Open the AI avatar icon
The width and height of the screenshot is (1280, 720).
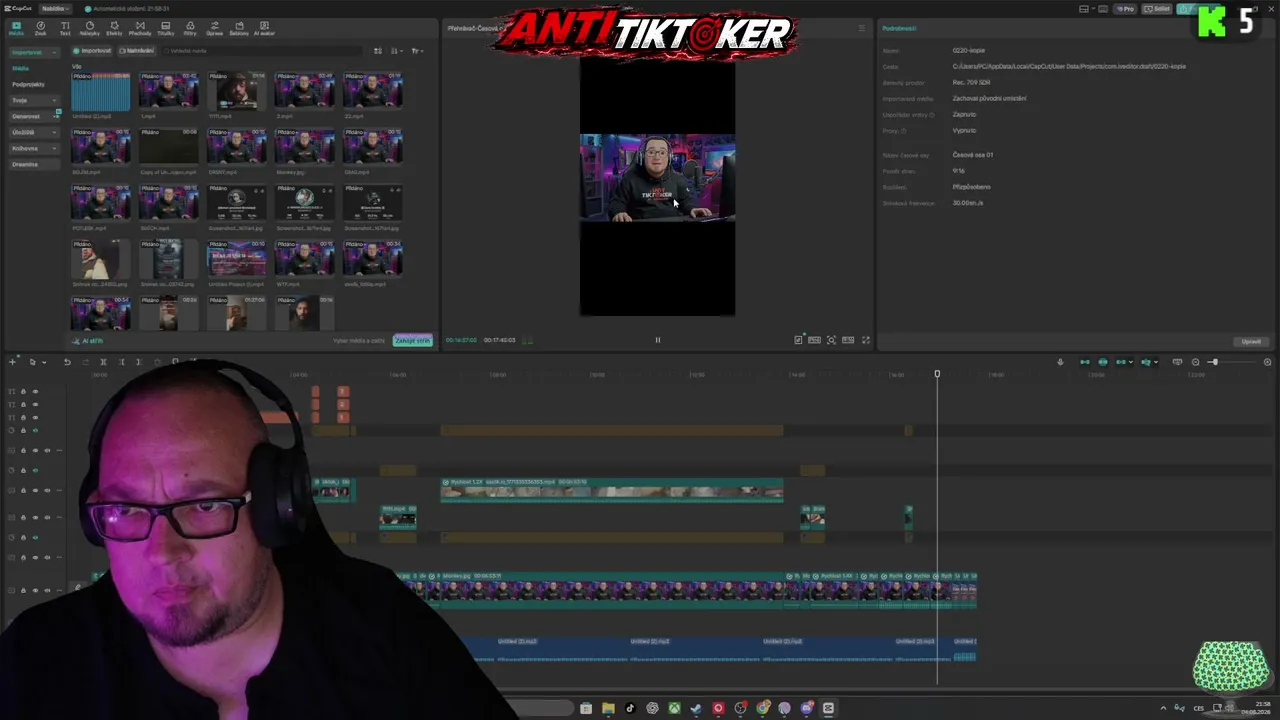(264, 28)
